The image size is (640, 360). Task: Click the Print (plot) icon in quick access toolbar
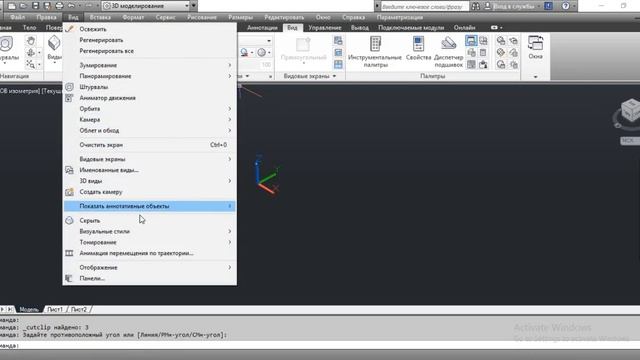point(59,6)
